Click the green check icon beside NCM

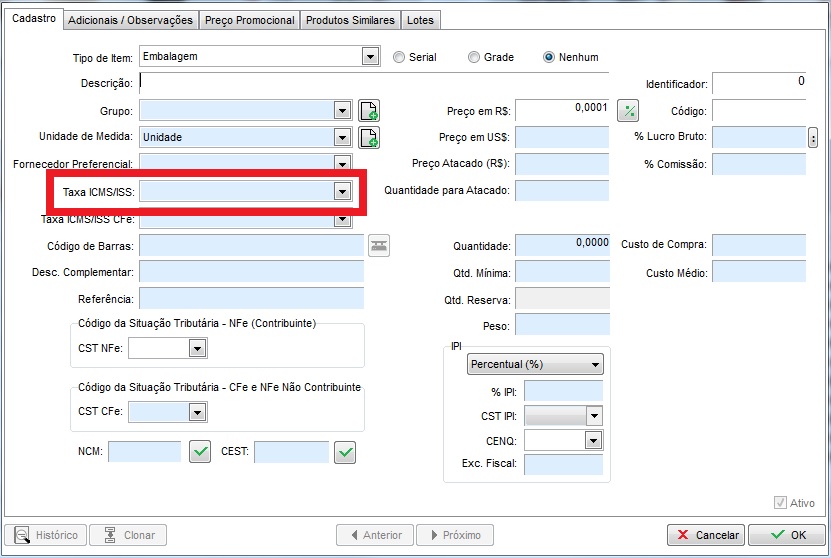[x=201, y=452]
